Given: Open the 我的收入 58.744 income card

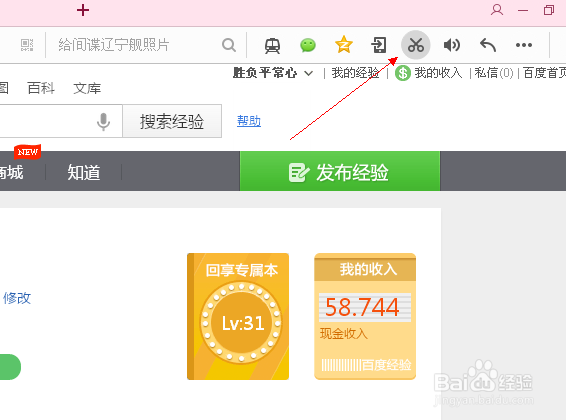Looking at the screenshot, I should click(x=365, y=316).
